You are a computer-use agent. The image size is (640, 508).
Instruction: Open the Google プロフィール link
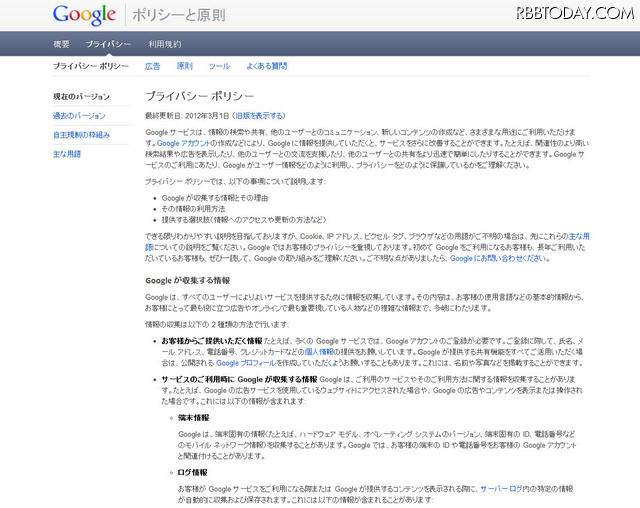coord(246,363)
